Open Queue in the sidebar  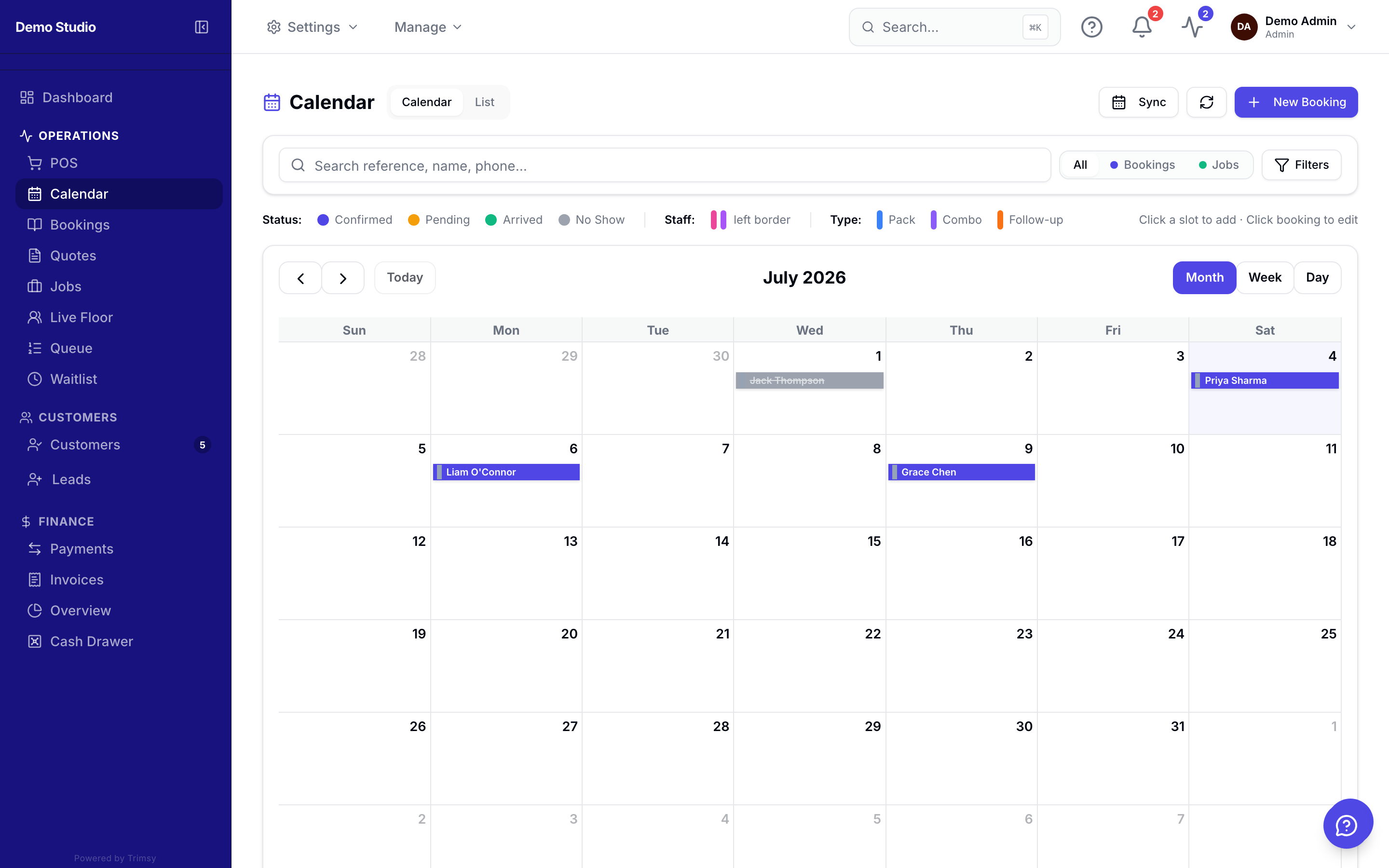[119, 348]
